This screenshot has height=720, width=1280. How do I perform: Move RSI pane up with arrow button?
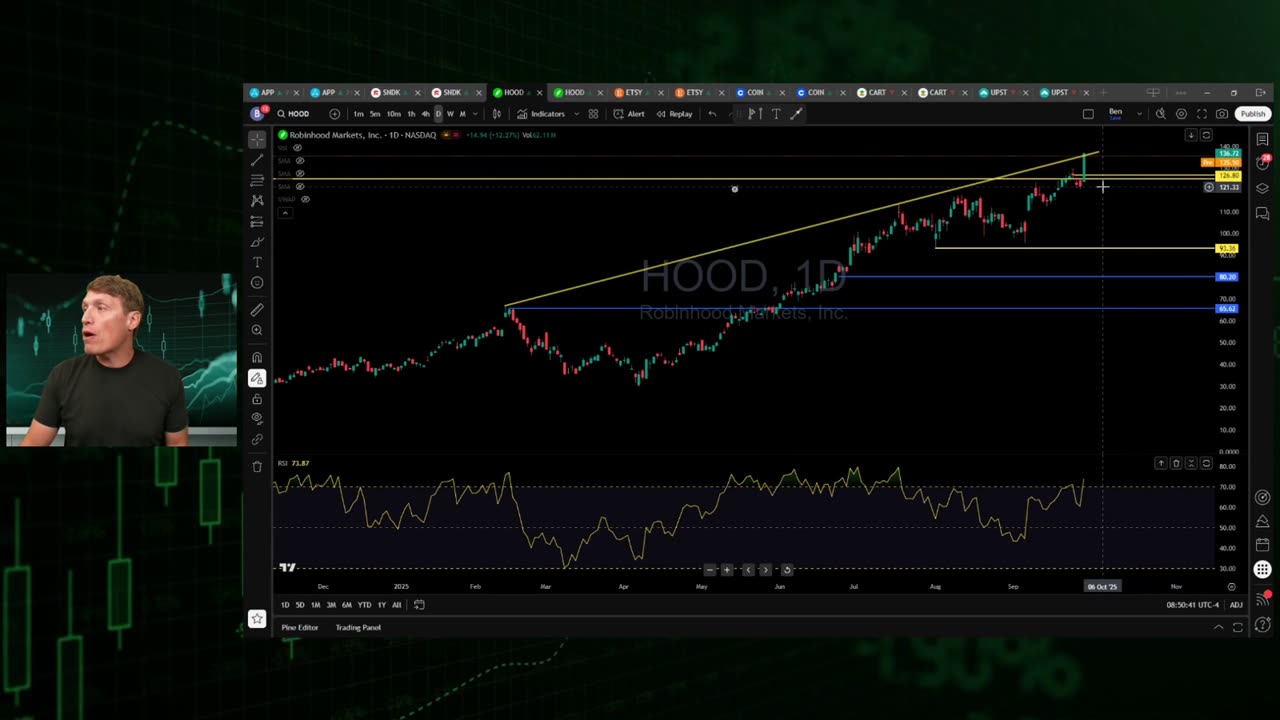coord(1161,463)
